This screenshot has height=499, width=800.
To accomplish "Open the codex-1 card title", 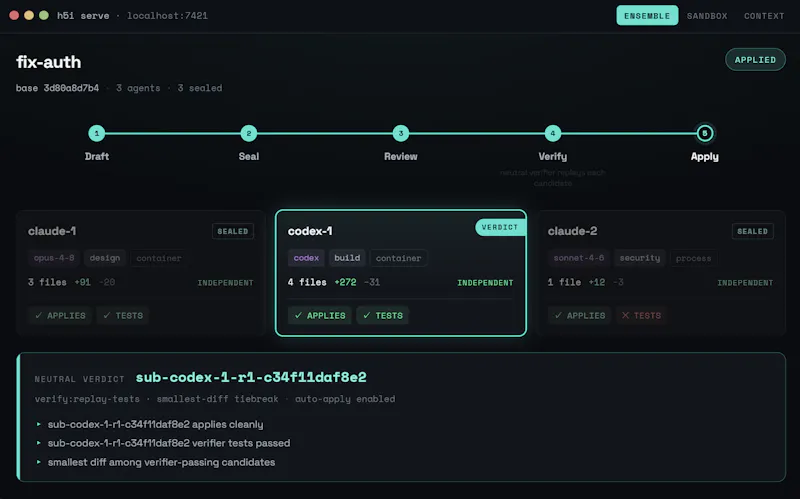I will (x=310, y=231).
